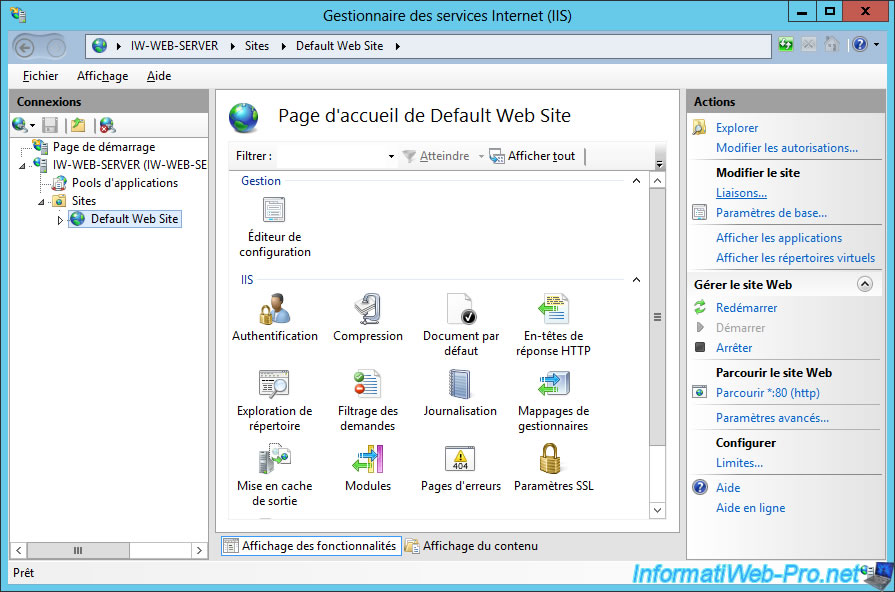Open the Aide menu in menu bar
The height and width of the screenshot is (592, 895).
[x=159, y=76]
